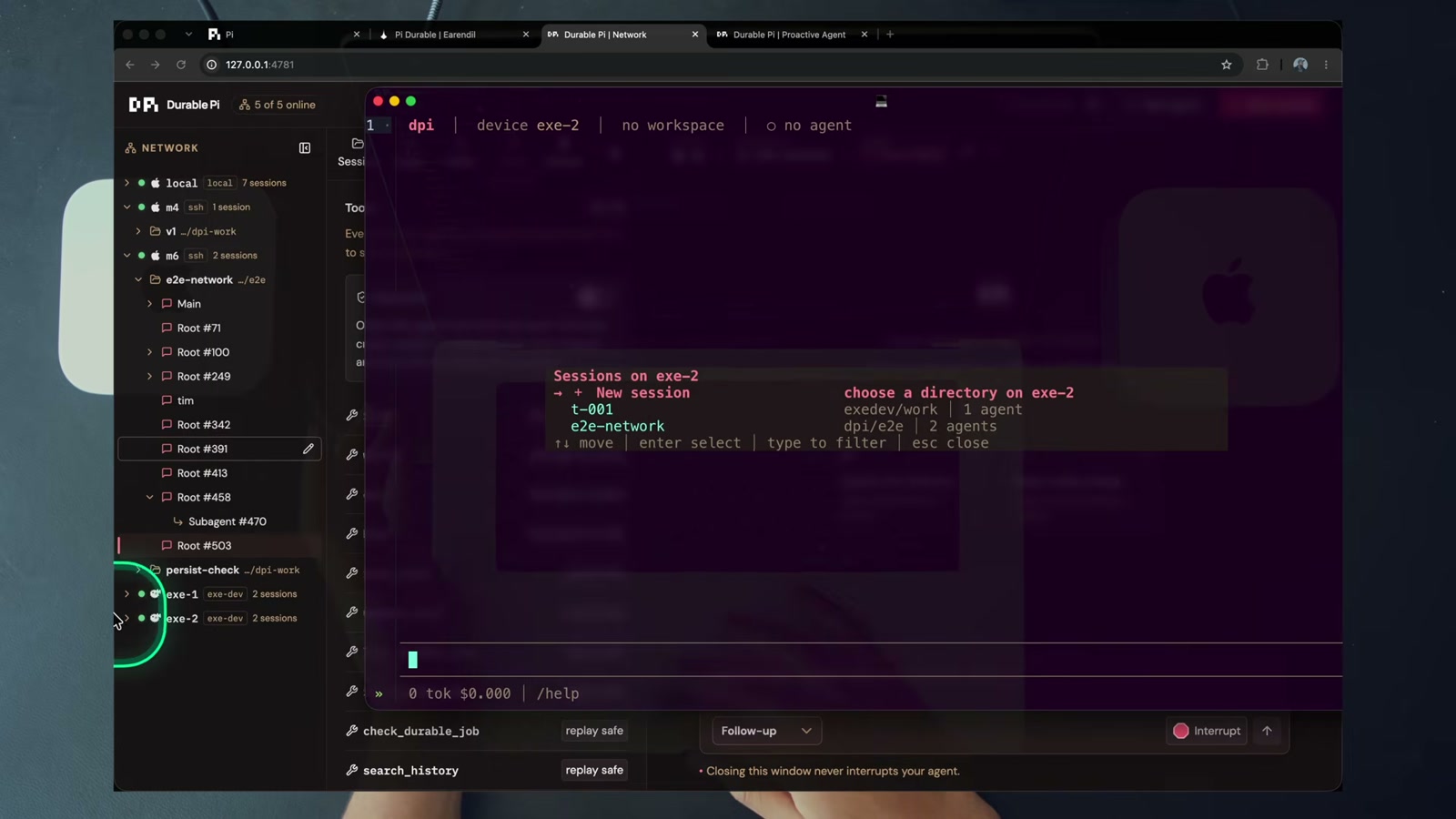1456x819 pixels.
Task: Open the browser three-dot menu
Action: [x=1326, y=65]
